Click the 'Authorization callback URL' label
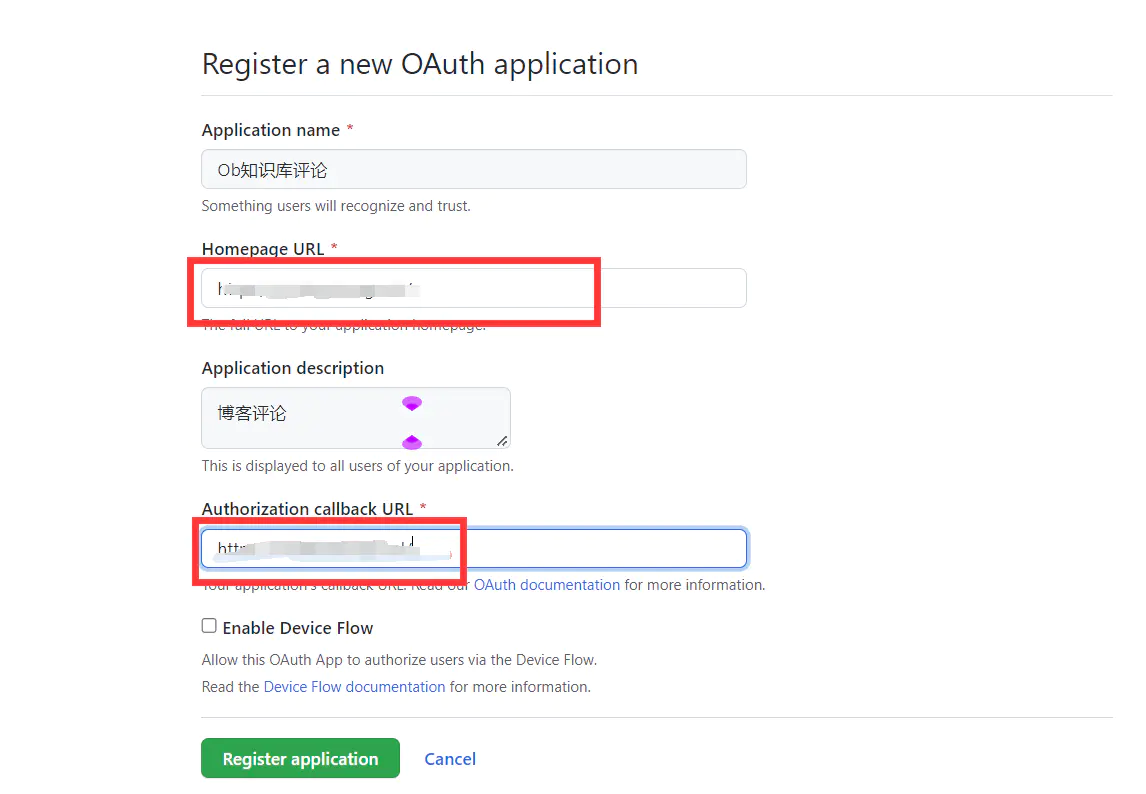The width and height of the screenshot is (1146, 794). pyautogui.click(x=307, y=509)
